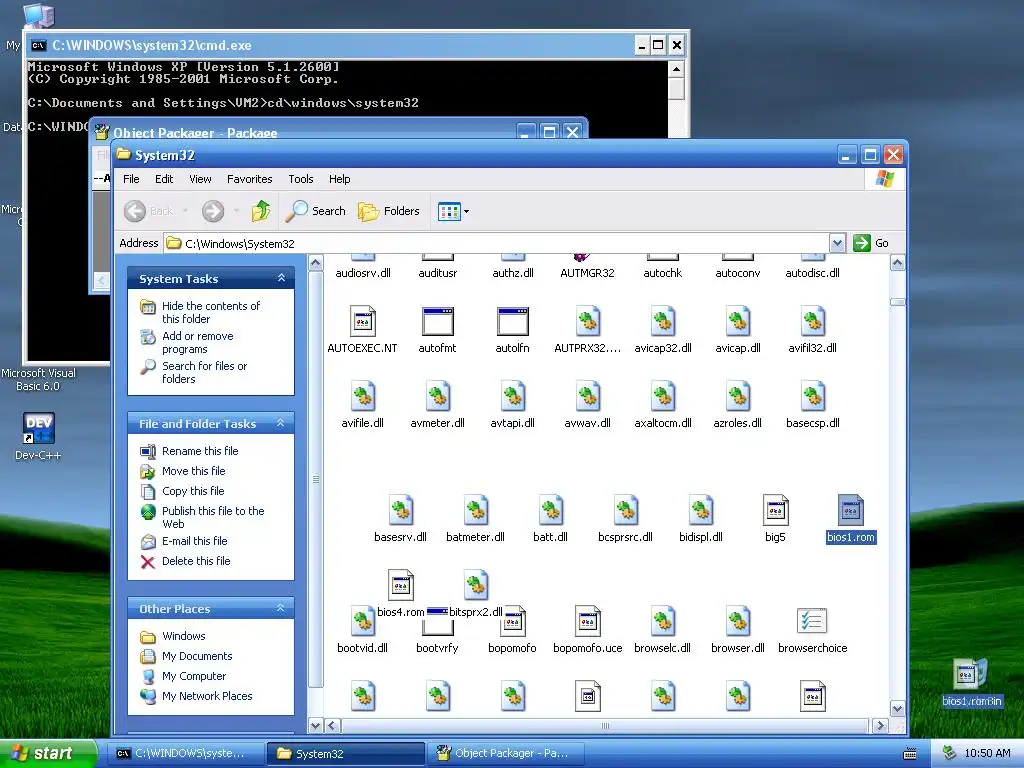Go up one folder level
The width and height of the screenshot is (1024, 768).
[261, 211]
